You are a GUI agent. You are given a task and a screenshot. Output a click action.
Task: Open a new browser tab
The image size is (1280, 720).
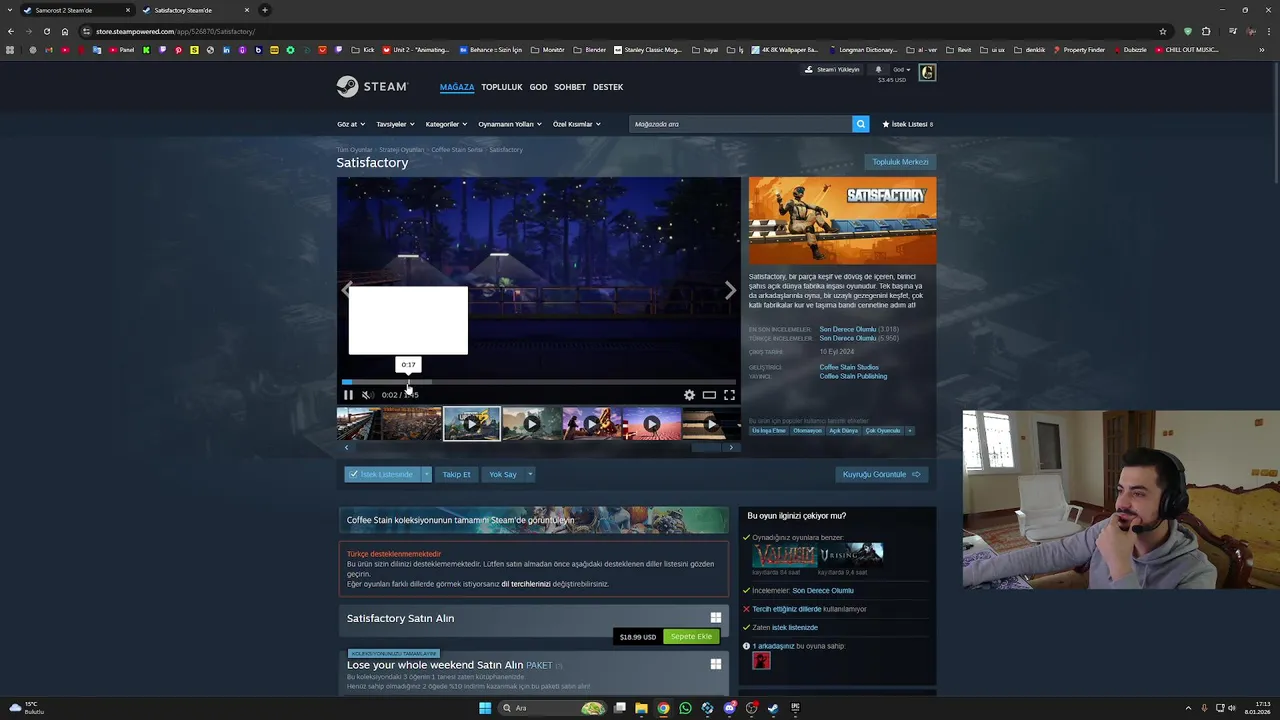tap(264, 10)
